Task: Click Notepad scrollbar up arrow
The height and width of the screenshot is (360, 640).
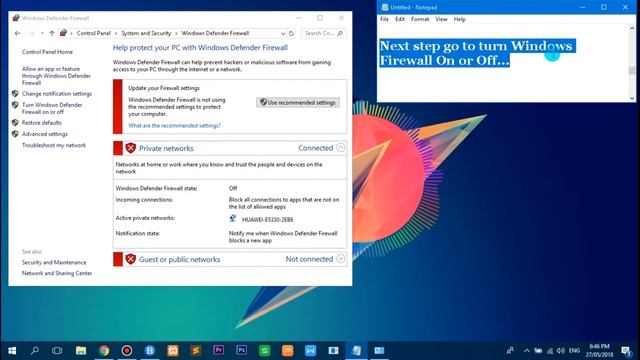Action: [632, 28]
